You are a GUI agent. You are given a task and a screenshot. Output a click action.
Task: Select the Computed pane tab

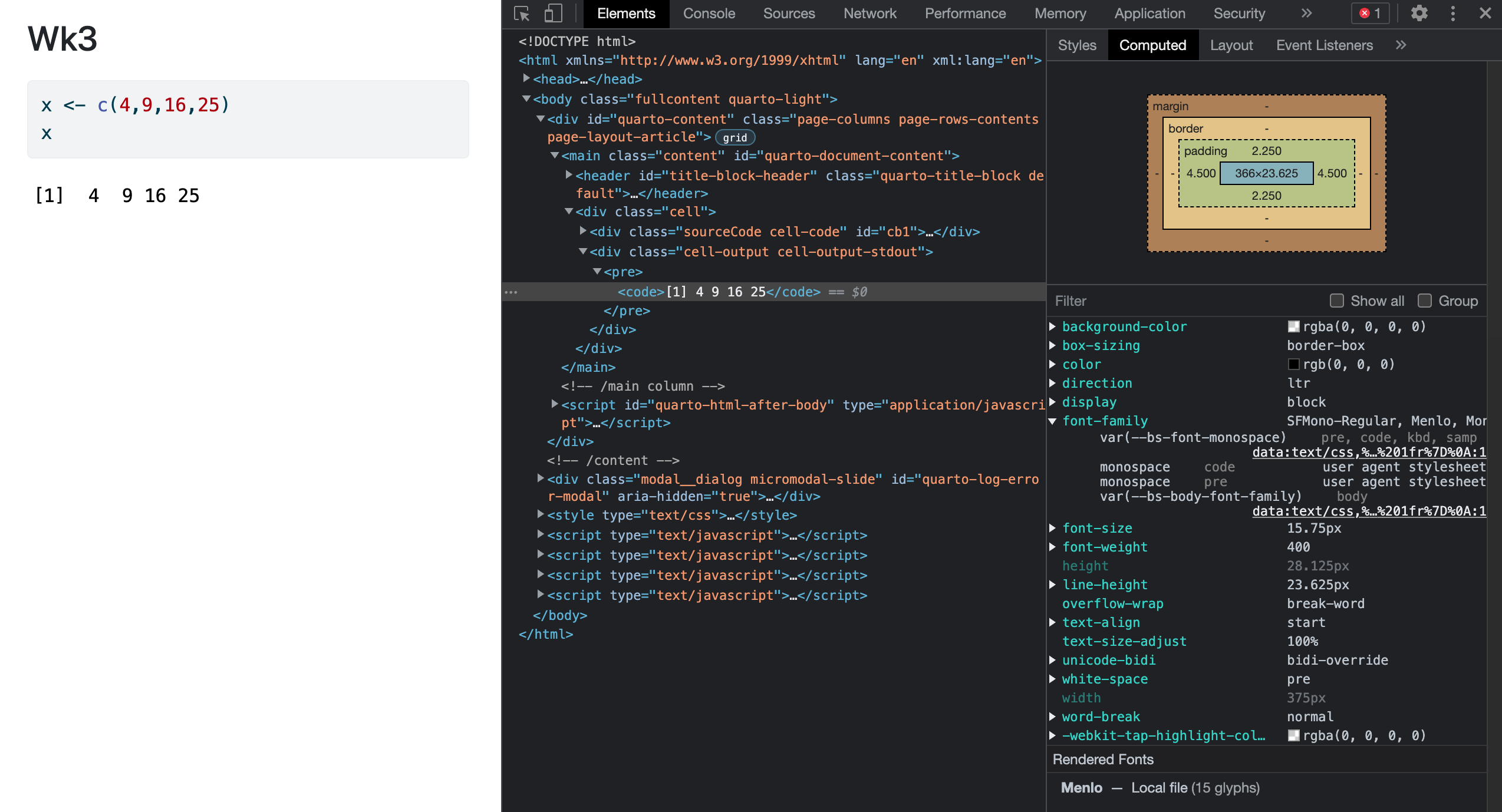(x=1152, y=45)
